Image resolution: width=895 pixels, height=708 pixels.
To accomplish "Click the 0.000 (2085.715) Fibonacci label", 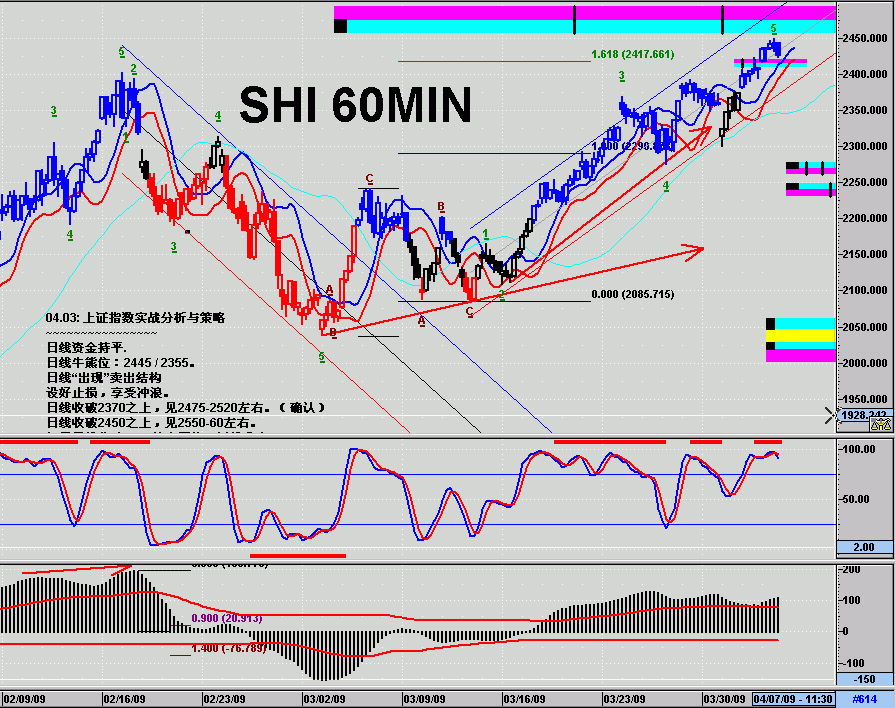I will point(632,294).
